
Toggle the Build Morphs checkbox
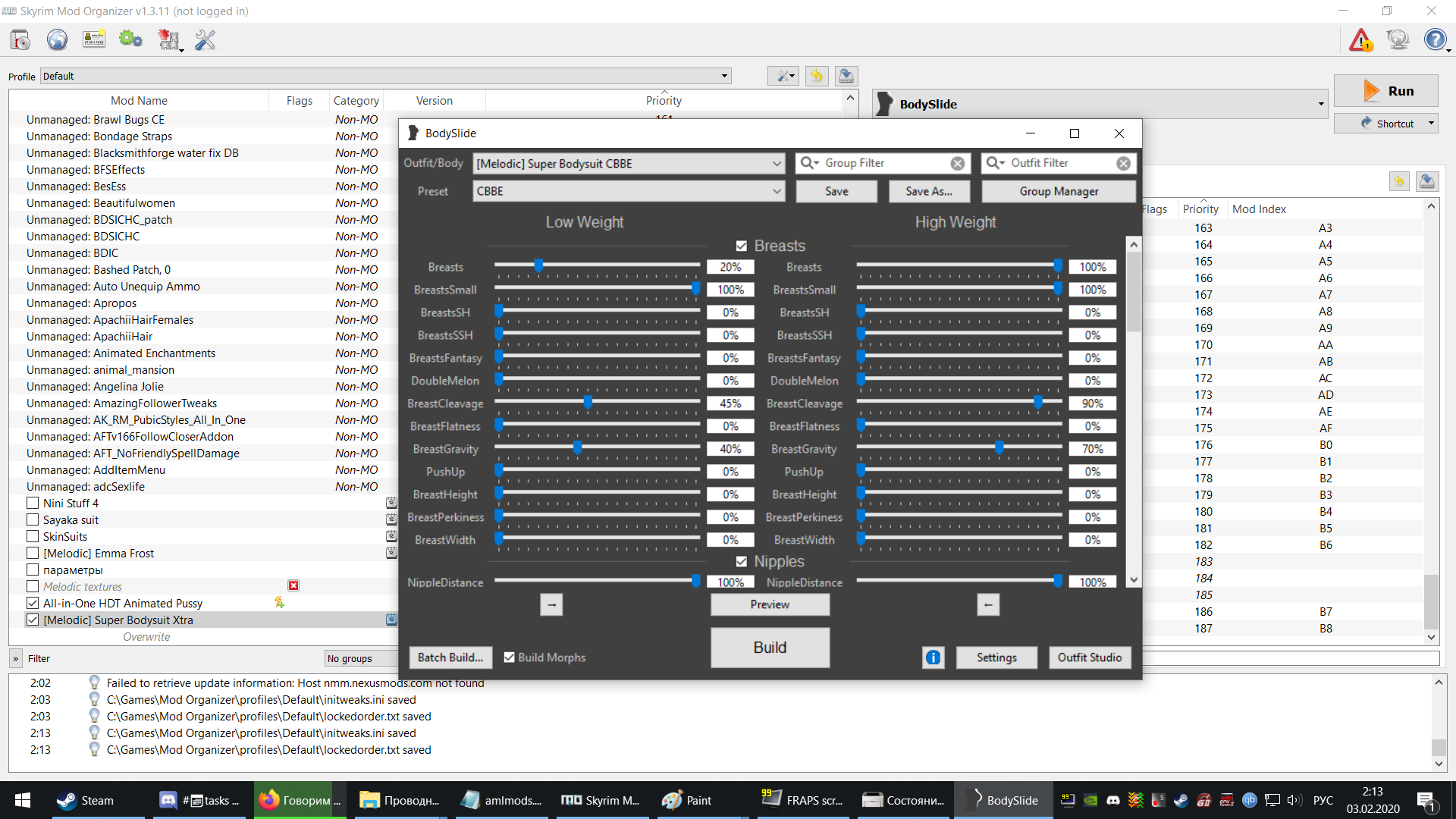pyautogui.click(x=510, y=657)
